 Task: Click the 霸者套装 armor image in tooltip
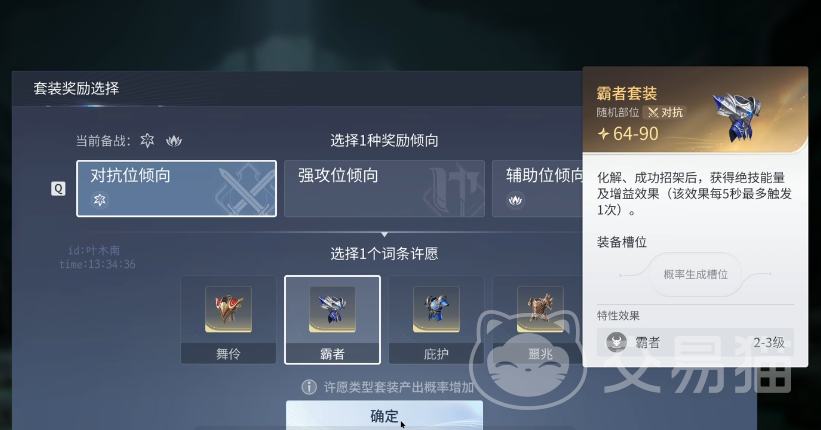(x=738, y=117)
